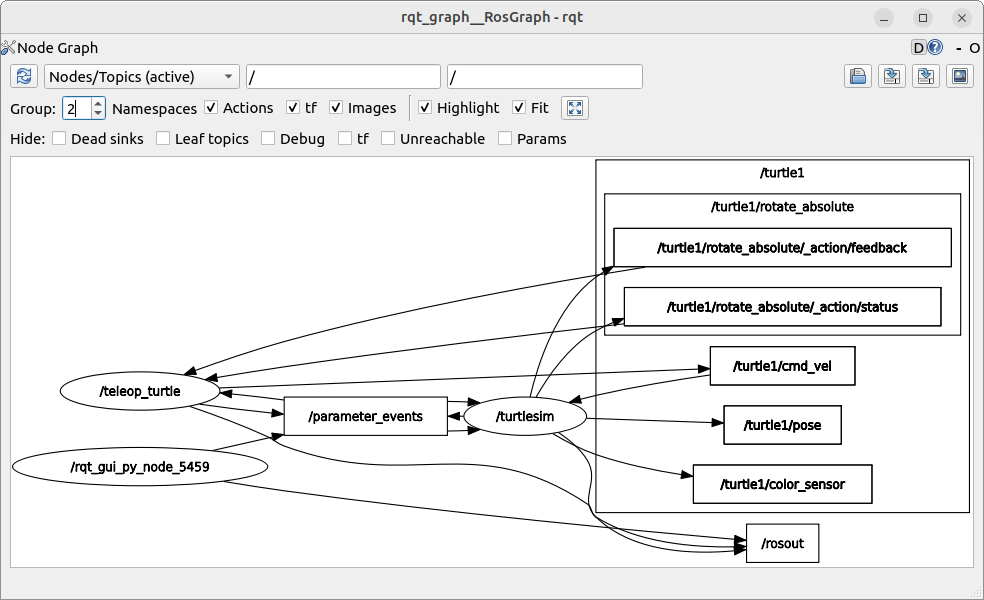The height and width of the screenshot is (600, 984).
Task: Click the first namespace filter text field
Action: click(342, 77)
